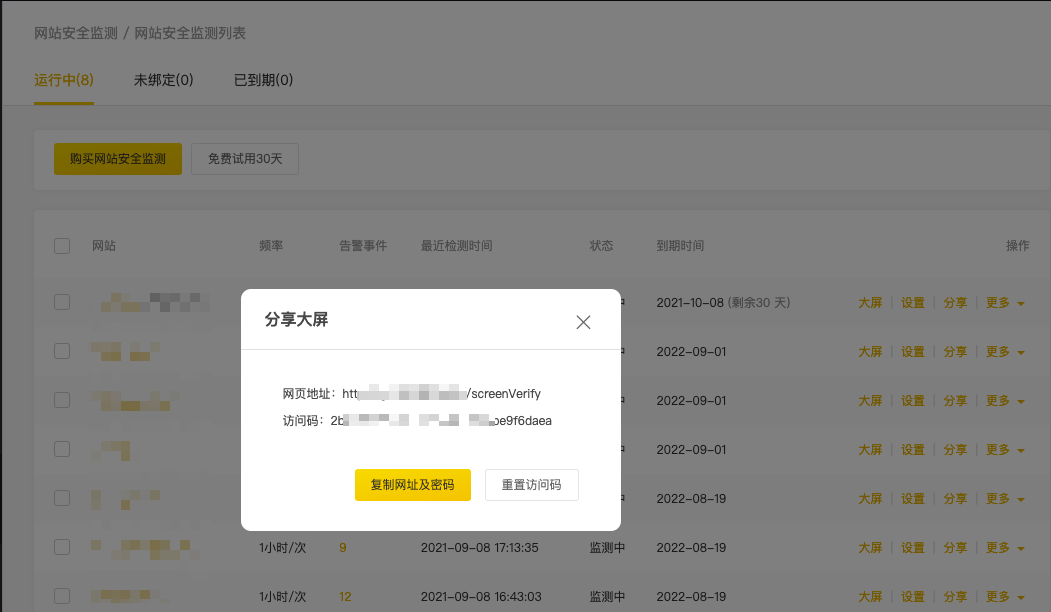Click the 复制网址及密码 button
This screenshot has width=1051, height=612.
click(x=412, y=484)
